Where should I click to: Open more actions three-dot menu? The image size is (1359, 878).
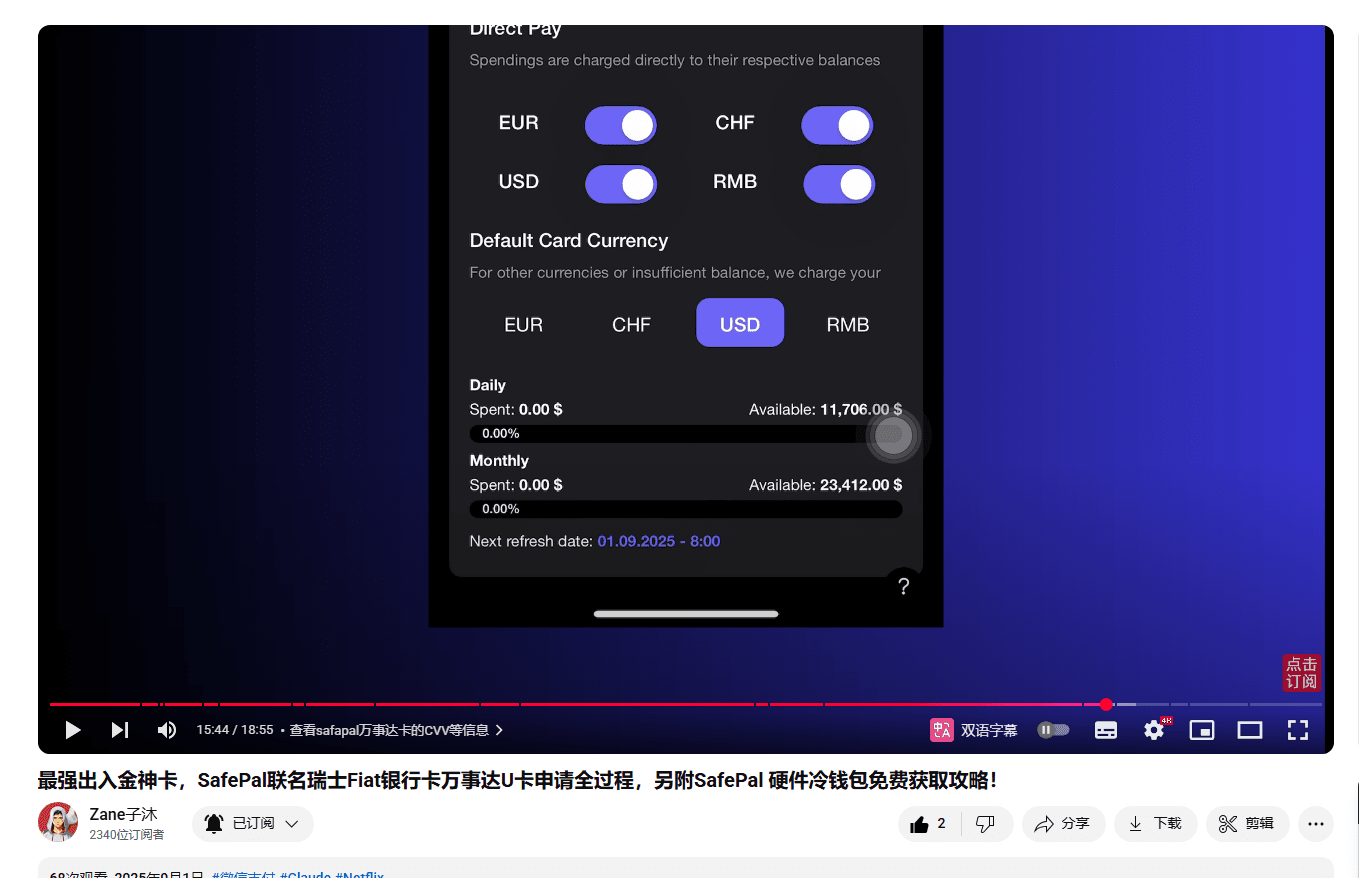click(x=1316, y=824)
